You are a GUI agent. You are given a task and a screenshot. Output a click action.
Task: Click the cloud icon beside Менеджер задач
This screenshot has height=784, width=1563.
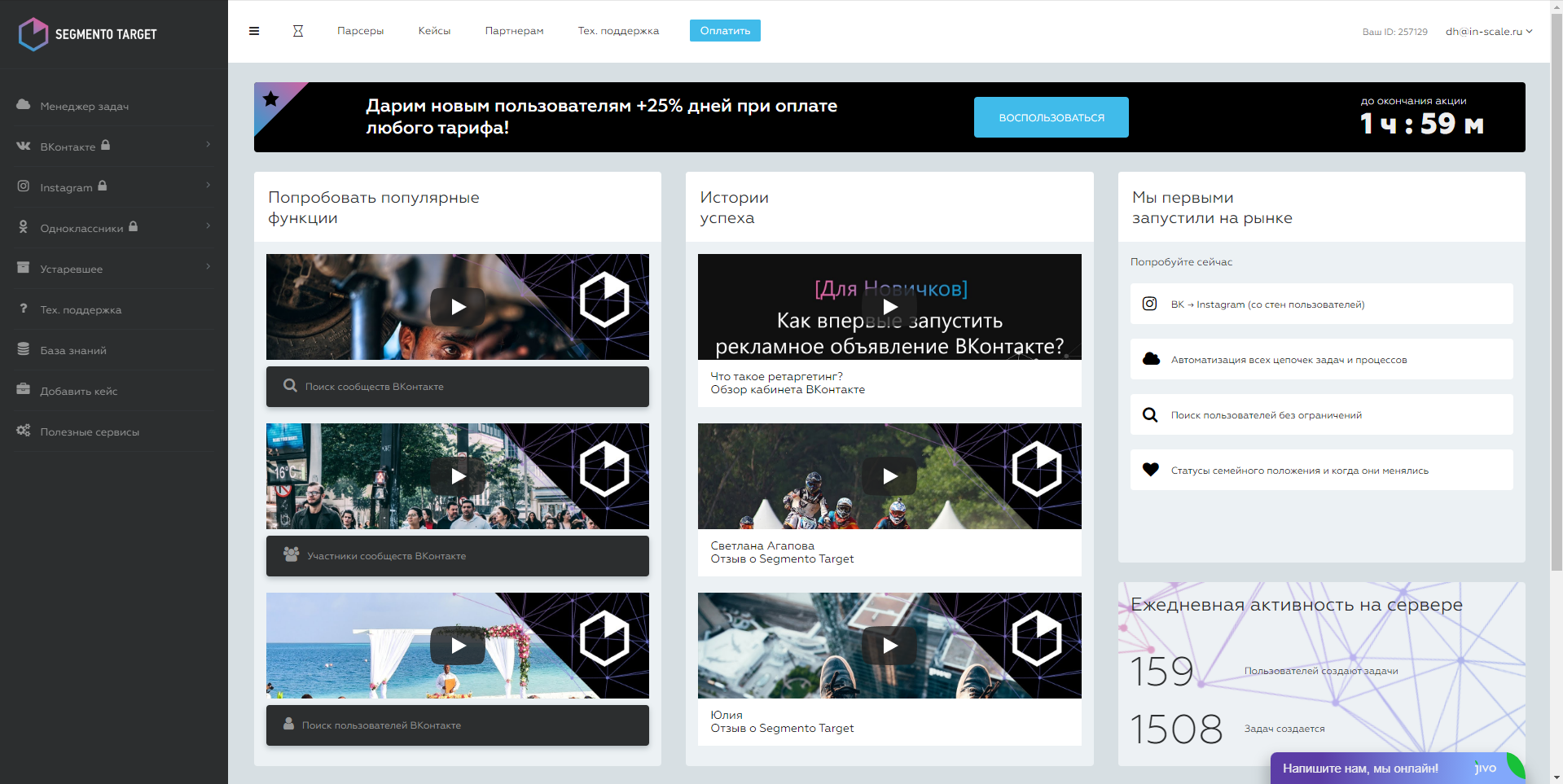(24, 105)
